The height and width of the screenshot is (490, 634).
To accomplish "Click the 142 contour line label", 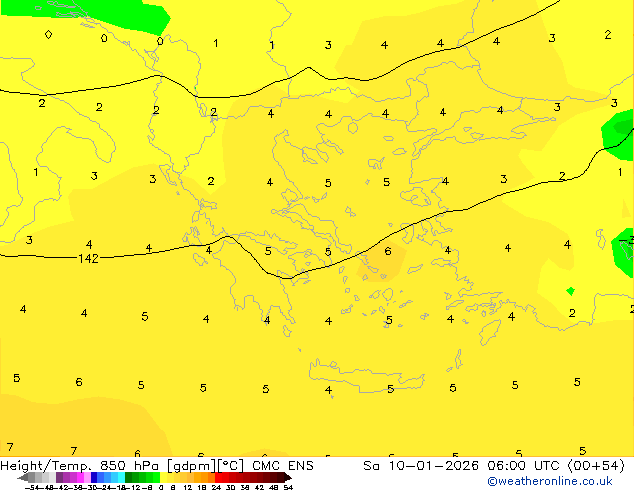I will coord(88,258).
